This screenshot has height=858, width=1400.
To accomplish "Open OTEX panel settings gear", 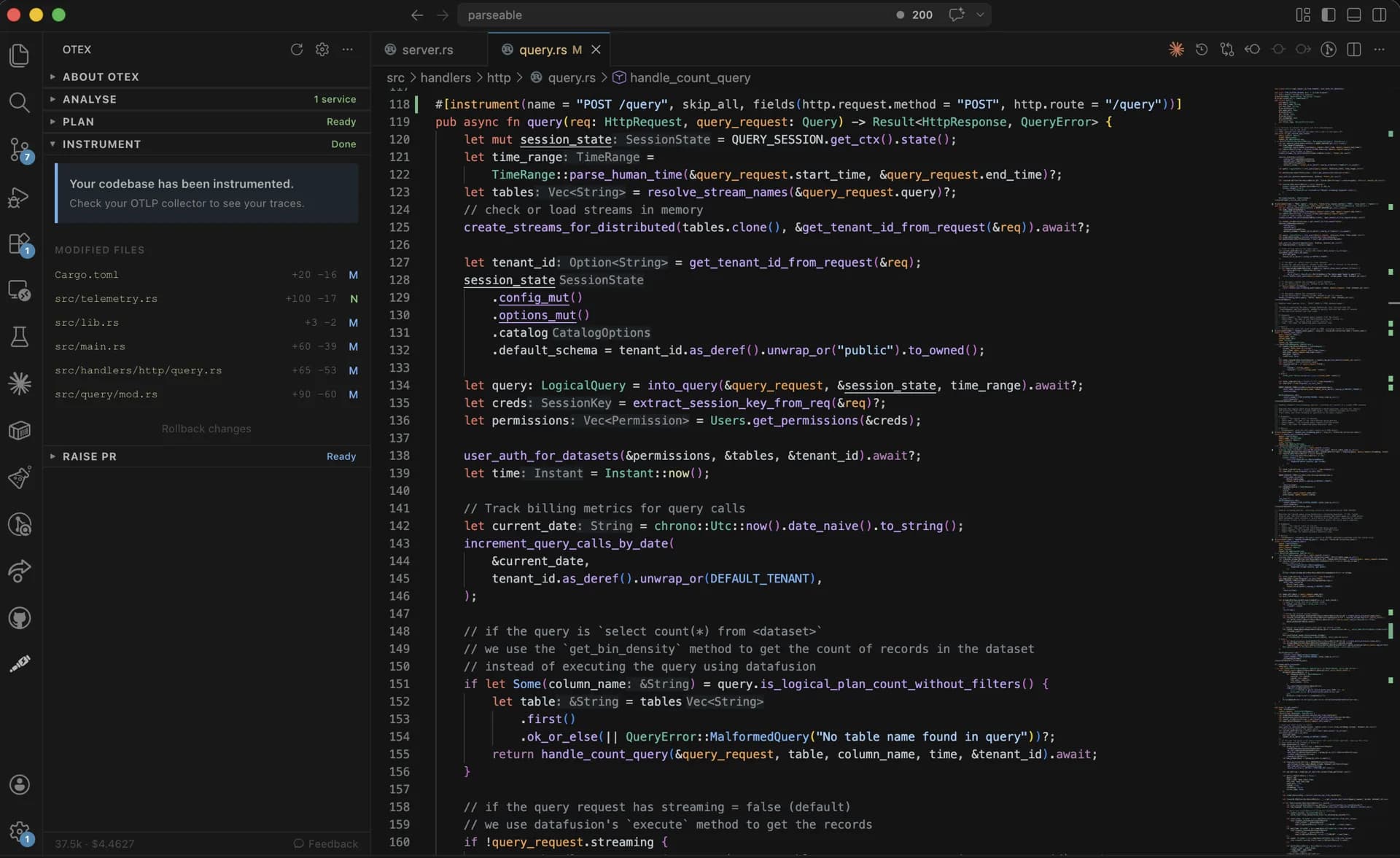I will click(322, 50).
